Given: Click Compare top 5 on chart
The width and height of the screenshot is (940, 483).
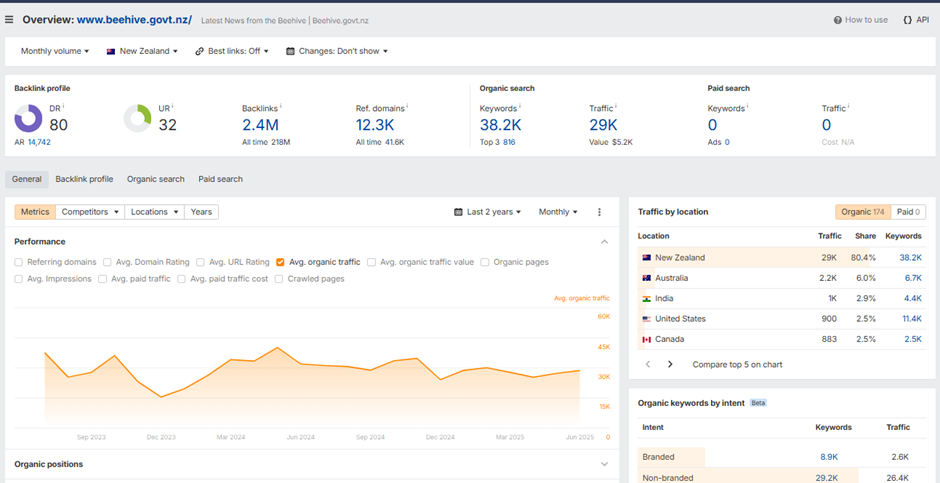Looking at the screenshot, I should point(737,364).
